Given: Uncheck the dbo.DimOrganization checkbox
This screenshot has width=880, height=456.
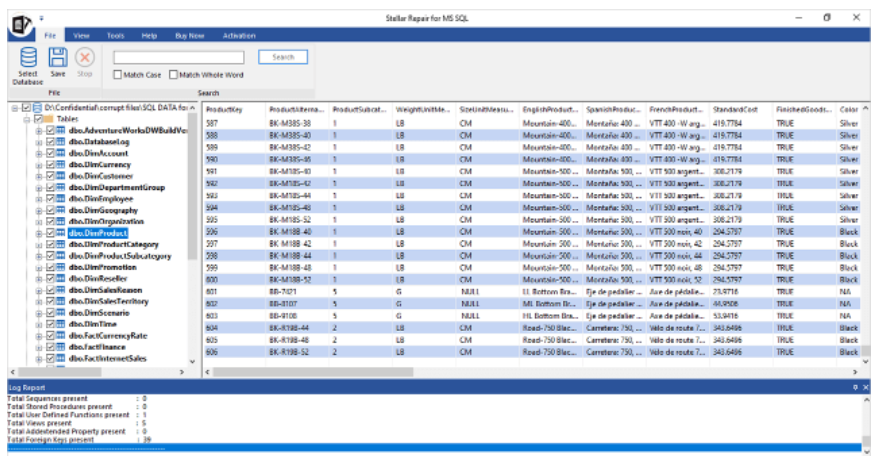Looking at the screenshot, I should [x=50, y=222].
